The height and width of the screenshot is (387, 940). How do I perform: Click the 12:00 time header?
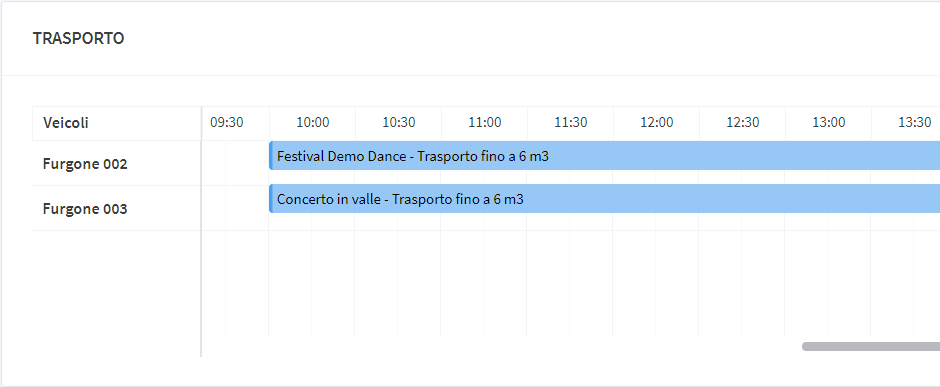click(x=656, y=123)
